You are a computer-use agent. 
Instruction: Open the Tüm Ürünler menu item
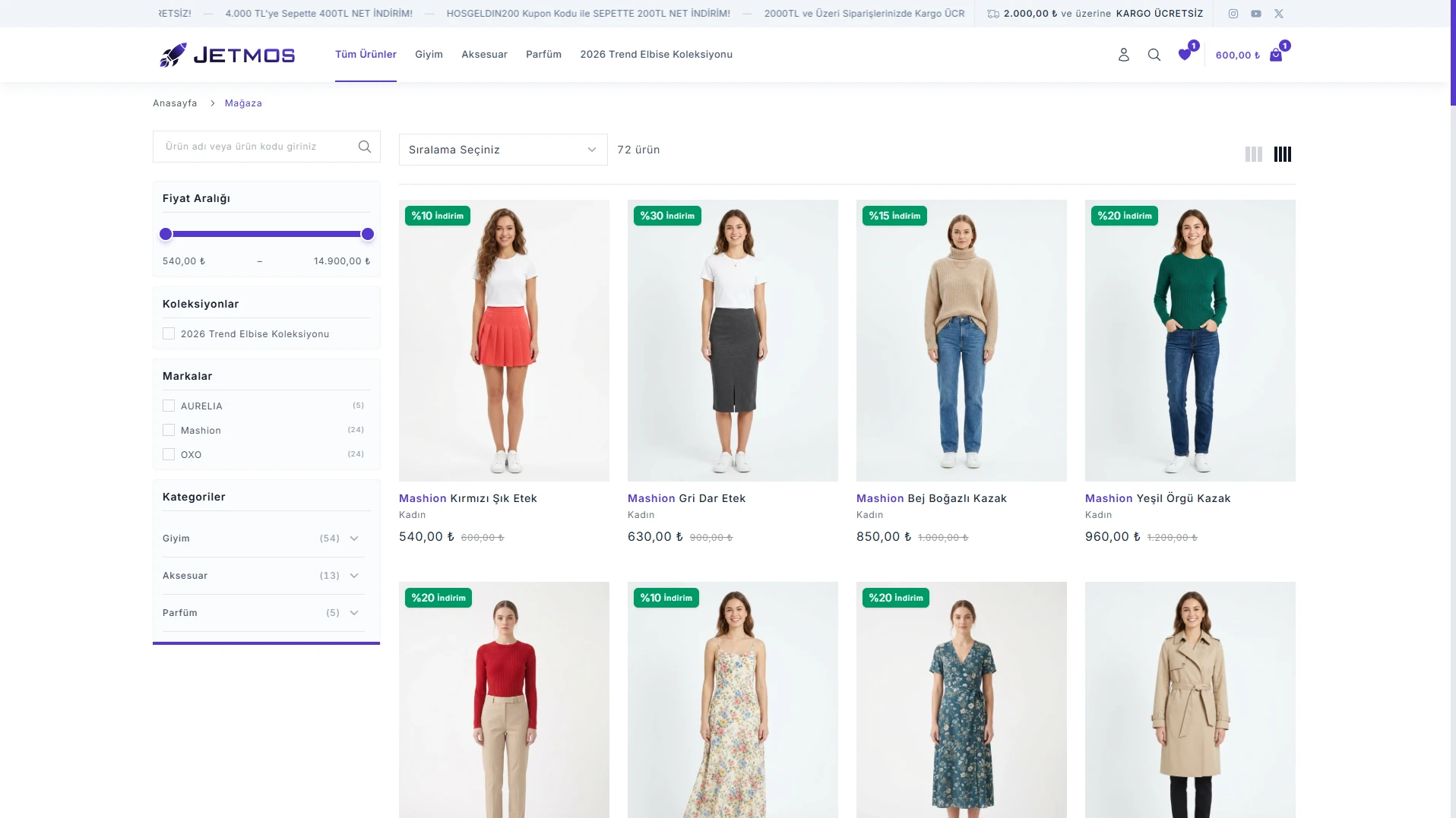coord(366,54)
